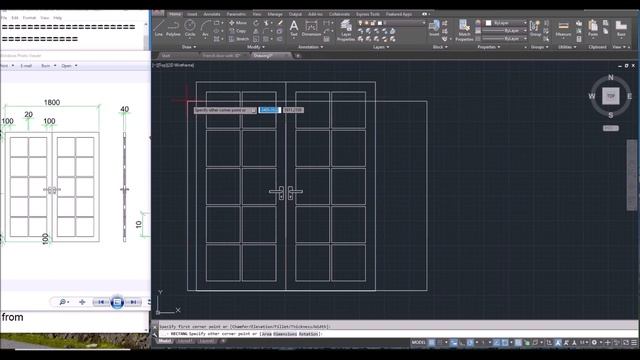
Task: Click the Copy tool
Action: click(x=238, y=31)
